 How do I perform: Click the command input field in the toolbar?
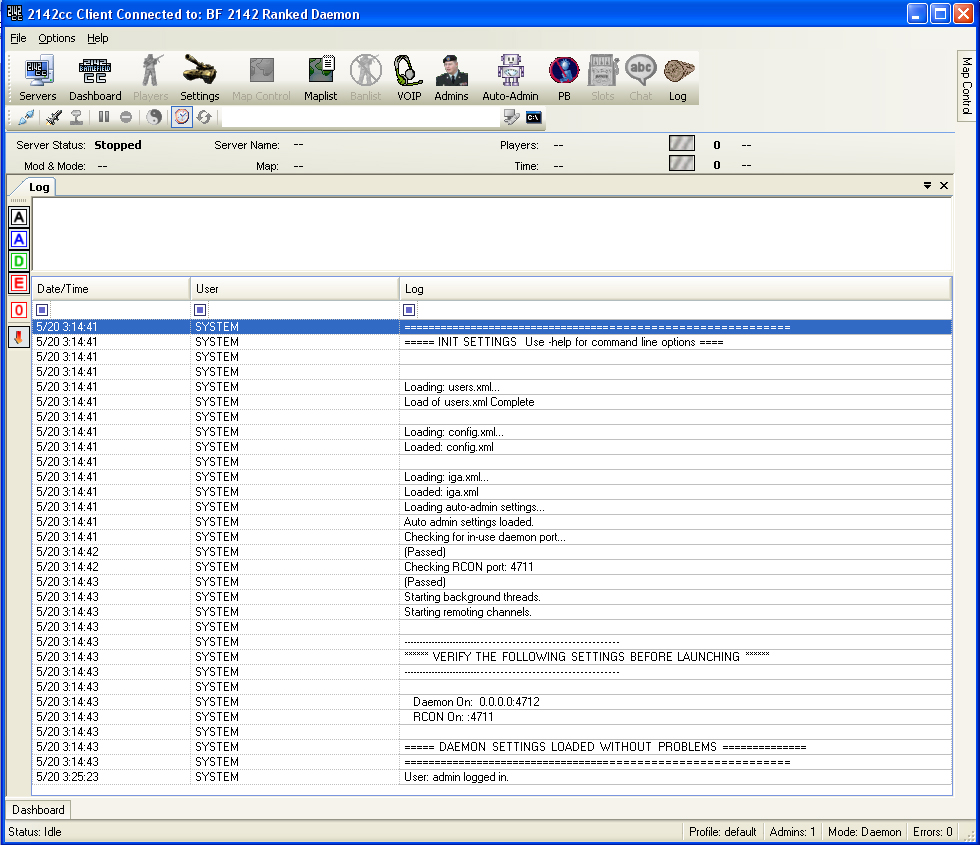pos(360,117)
